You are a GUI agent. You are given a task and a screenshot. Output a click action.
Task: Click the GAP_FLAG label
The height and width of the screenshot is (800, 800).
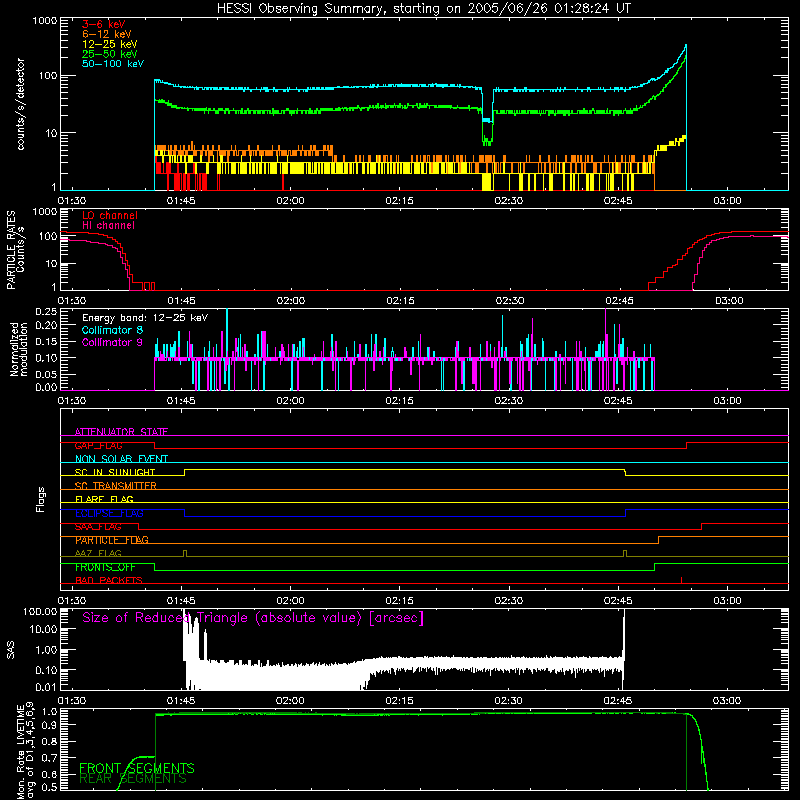tap(98, 445)
